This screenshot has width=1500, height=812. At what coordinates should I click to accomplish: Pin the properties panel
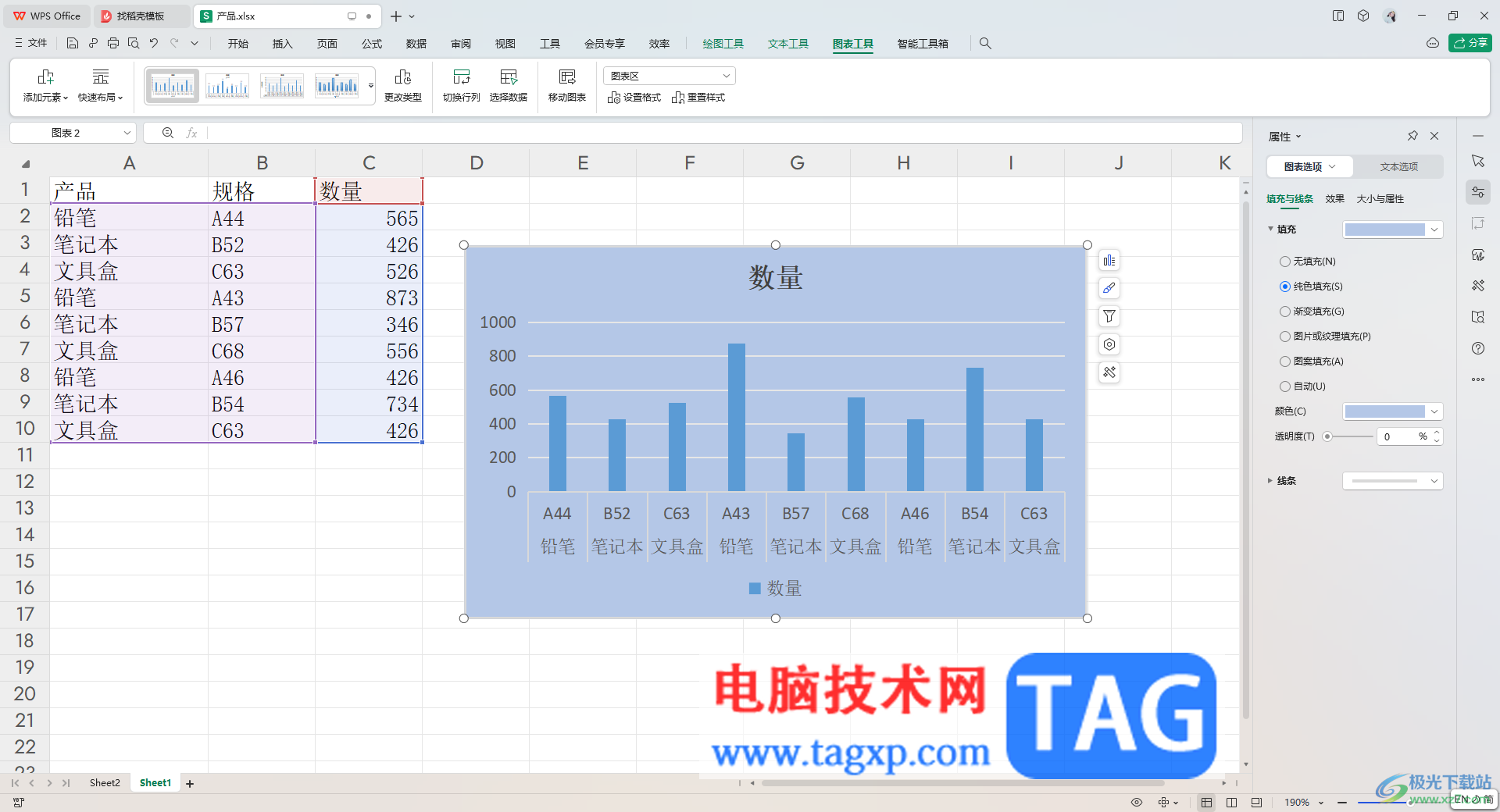pos(1412,136)
